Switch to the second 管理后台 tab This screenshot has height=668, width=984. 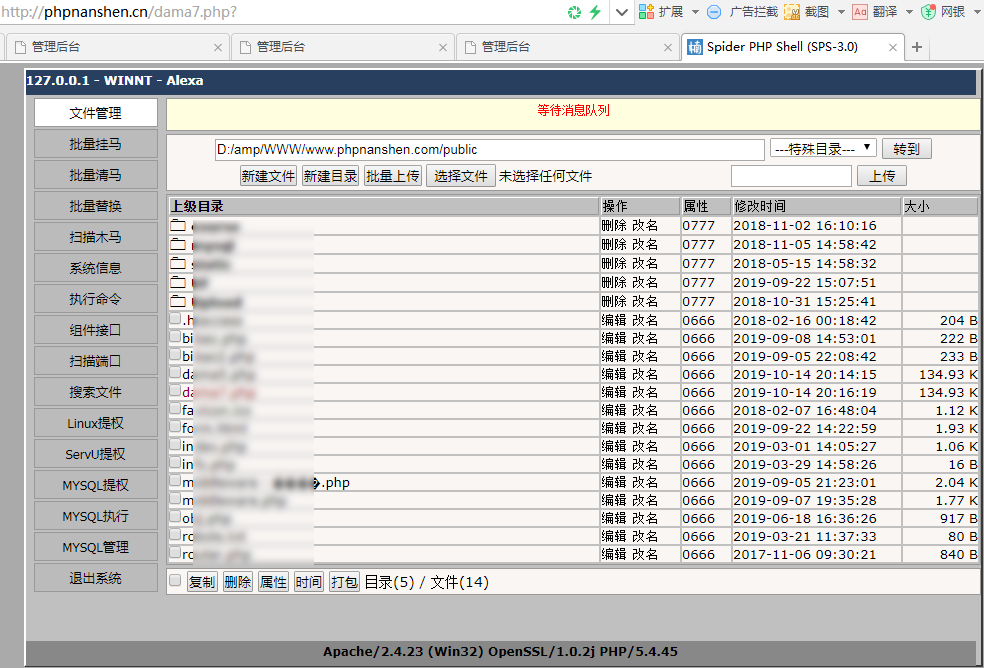(x=342, y=47)
